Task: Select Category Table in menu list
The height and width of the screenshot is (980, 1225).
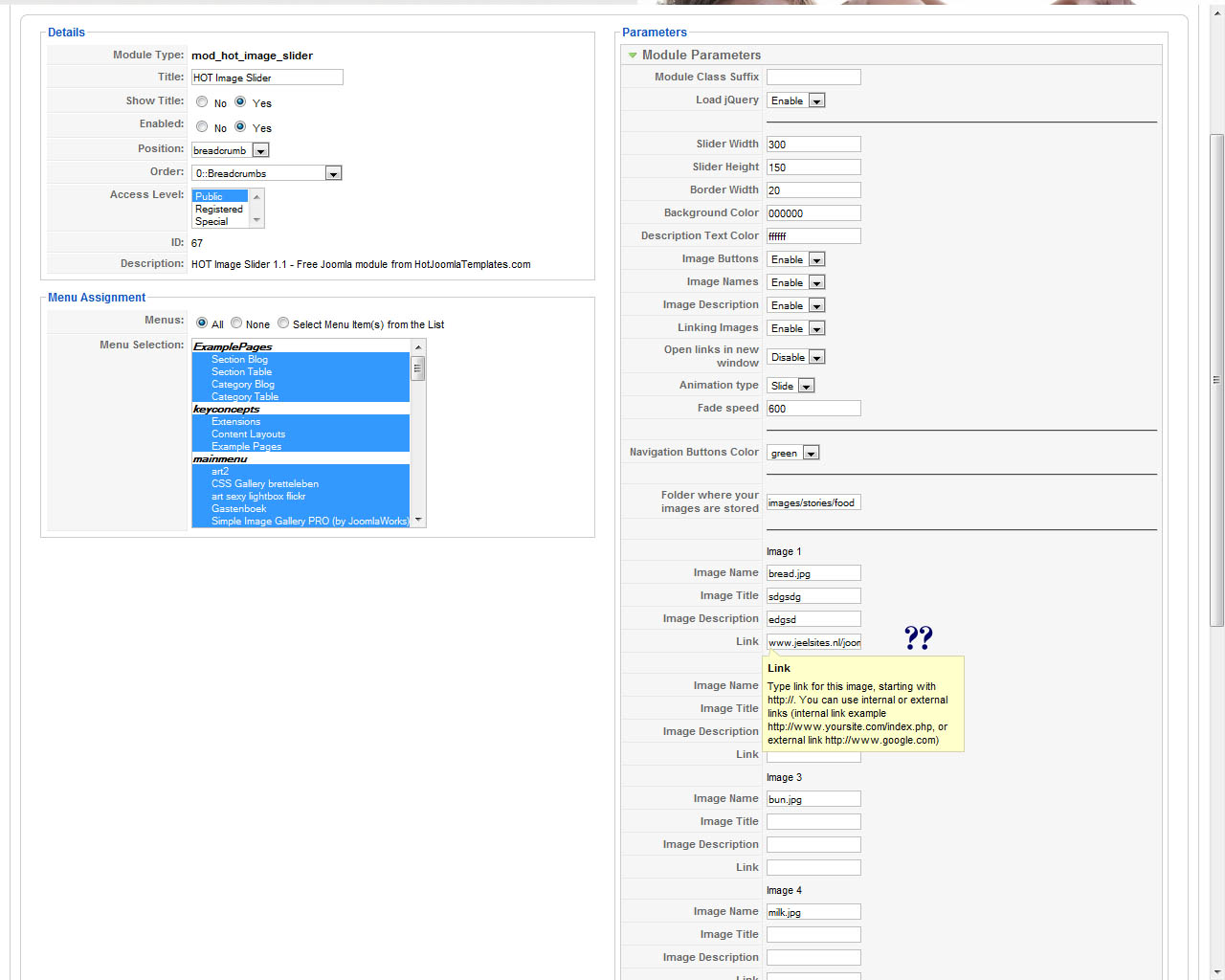Action: click(x=301, y=396)
